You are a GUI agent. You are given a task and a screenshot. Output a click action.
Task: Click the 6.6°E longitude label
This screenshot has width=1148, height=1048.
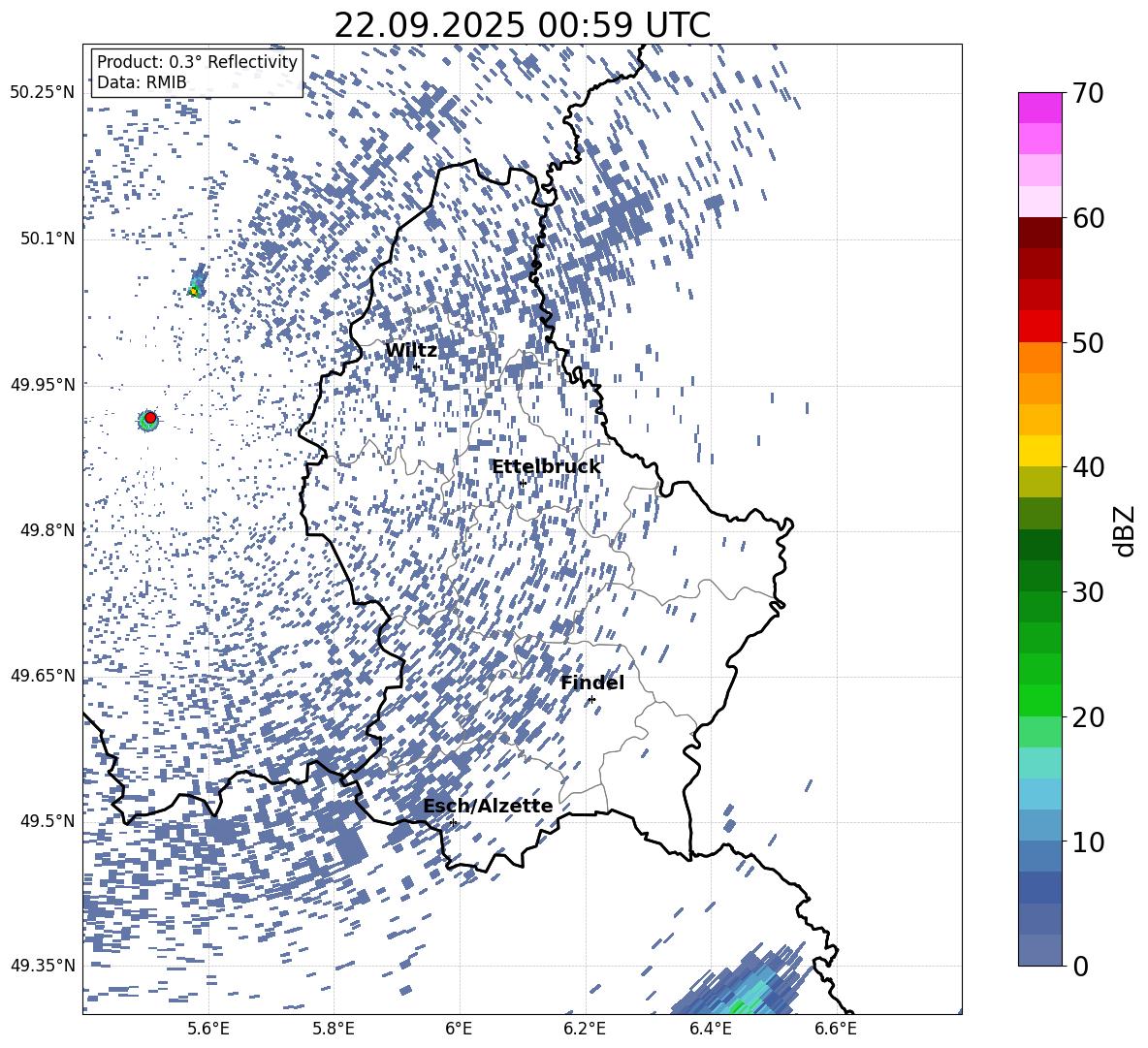[836, 1029]
